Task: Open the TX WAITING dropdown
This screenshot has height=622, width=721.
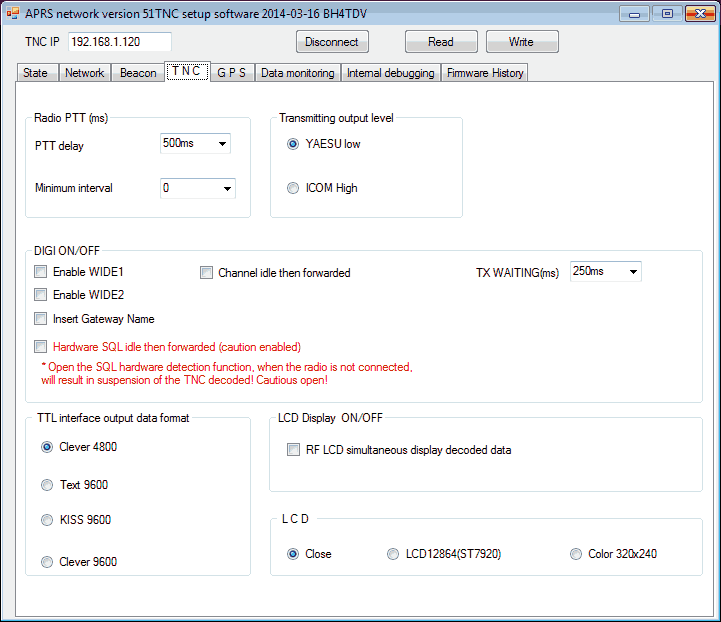Action: point(605,272)
